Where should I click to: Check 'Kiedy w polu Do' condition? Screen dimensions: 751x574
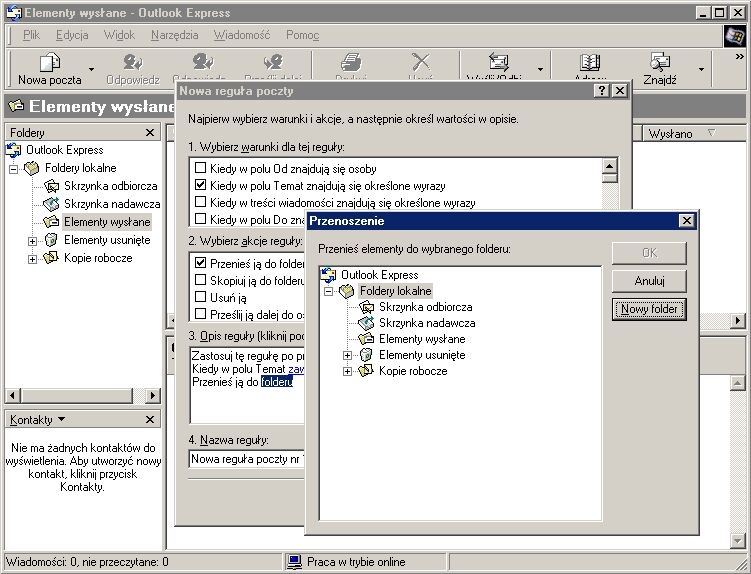[201, 219]
